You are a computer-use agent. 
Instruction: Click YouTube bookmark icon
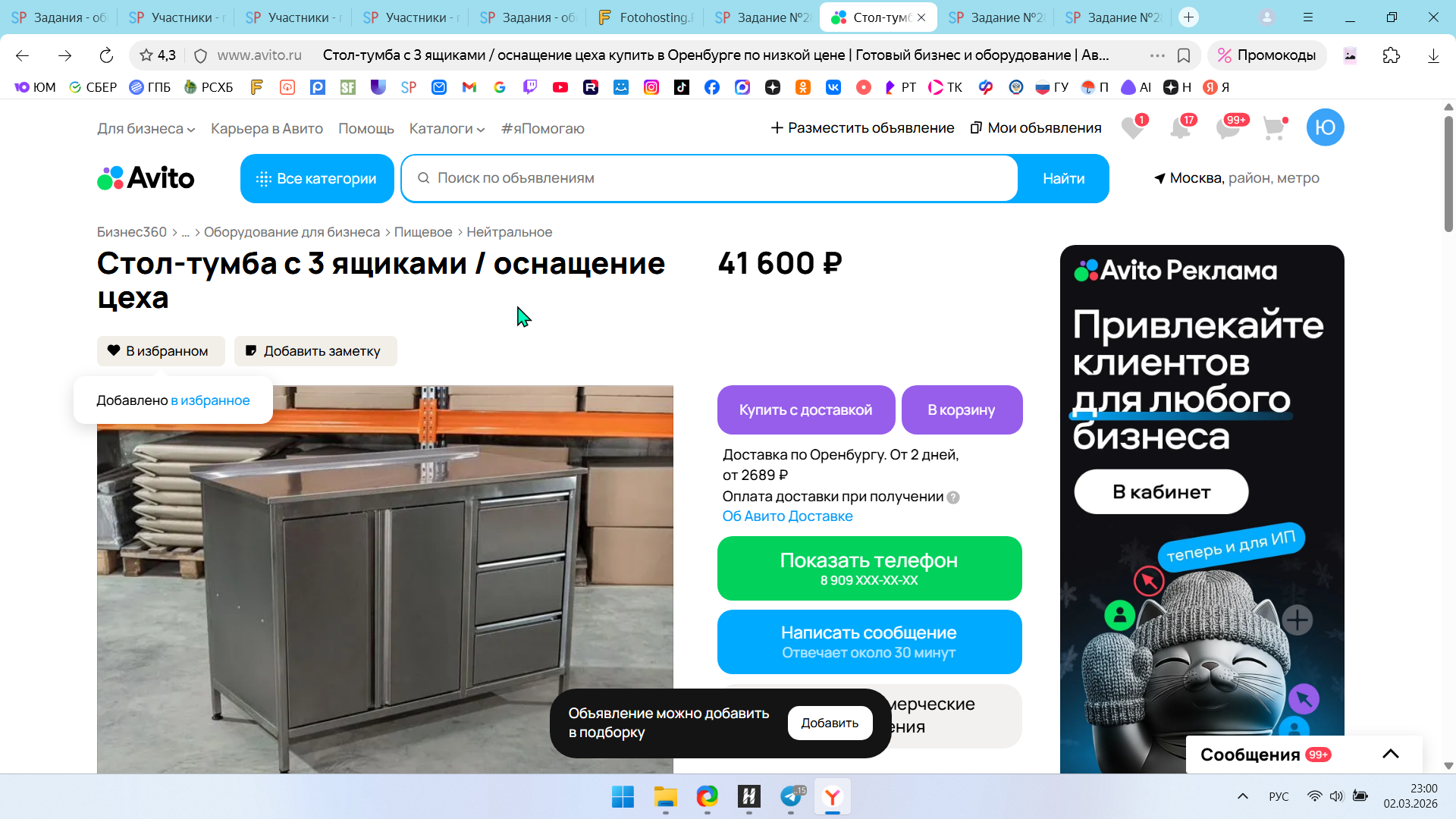pos(560,87)
